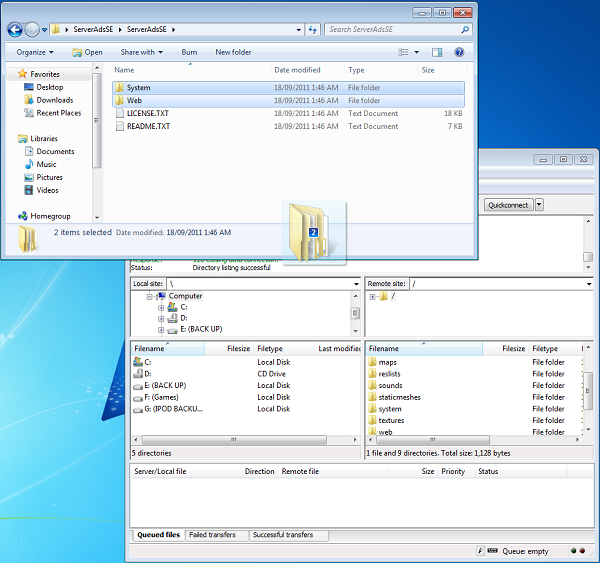Screen dimensions: 600x563
Task: Select F: (Games) in local file list
Action: pos(245,397)
